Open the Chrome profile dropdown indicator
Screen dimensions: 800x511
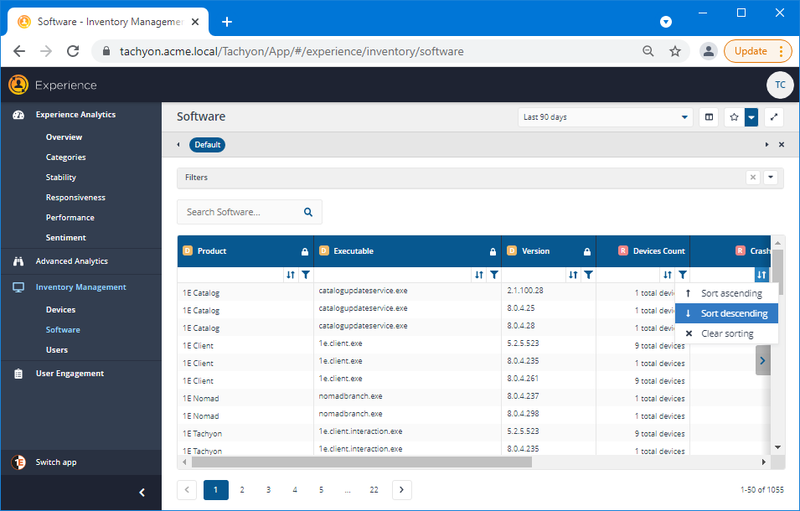tap(665, 21)
